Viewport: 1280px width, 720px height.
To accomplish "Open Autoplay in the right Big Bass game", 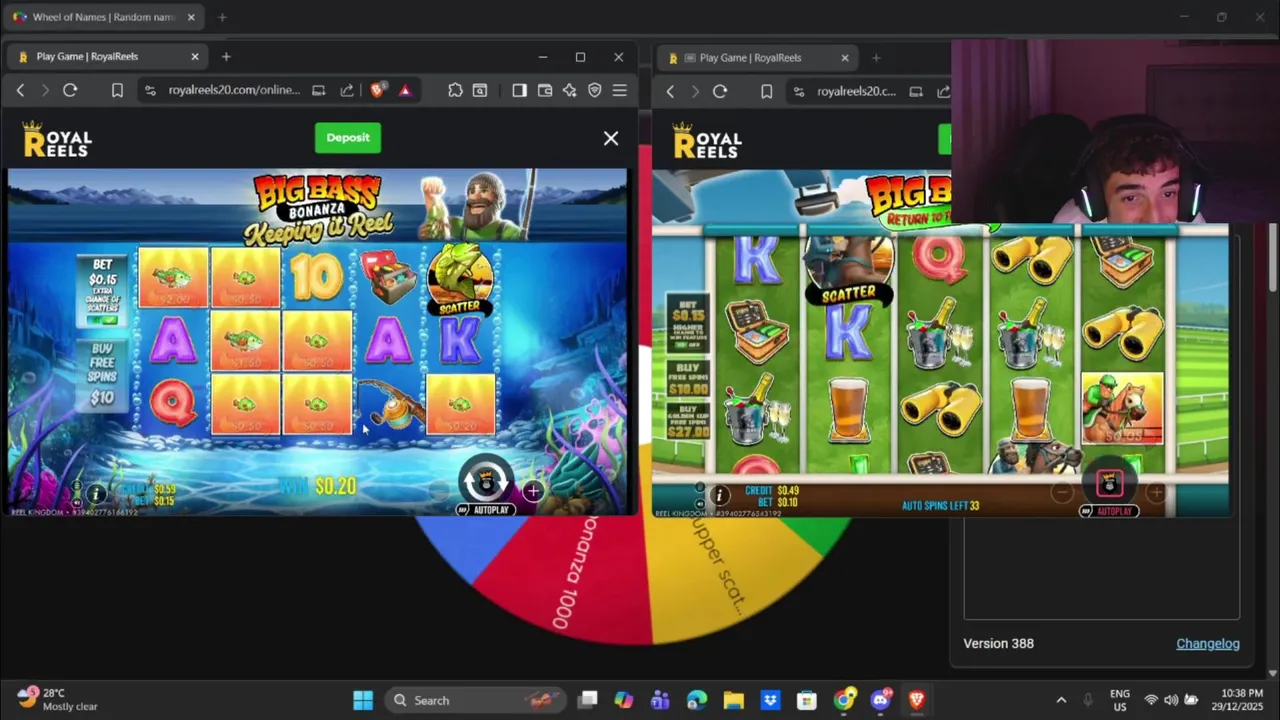I will click(1109, 511).
